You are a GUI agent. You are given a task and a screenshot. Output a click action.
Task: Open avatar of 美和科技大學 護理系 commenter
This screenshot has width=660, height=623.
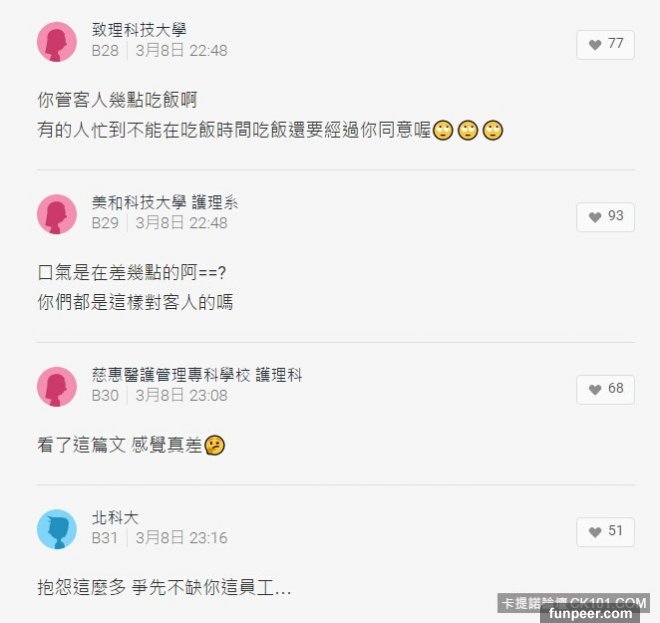click(x=57, y=214)
